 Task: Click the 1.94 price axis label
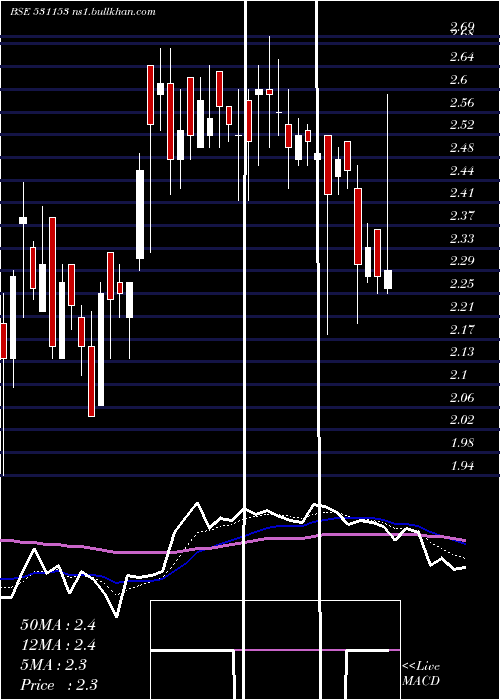pyautogui.click(x=461, y=466)
